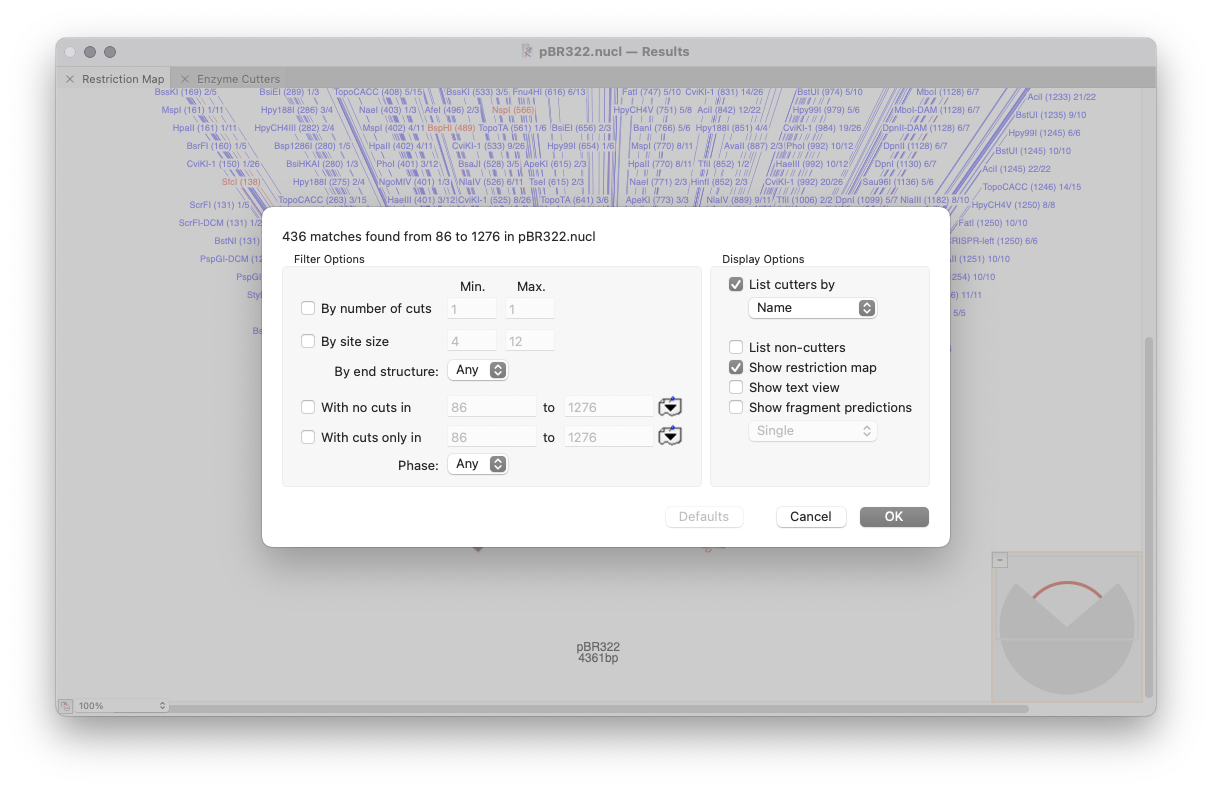Image resolution: width=1212 pixels, height=790 pixels.
Task: Enable 'Show fragment predictions' option
Action: click(736, 408)
